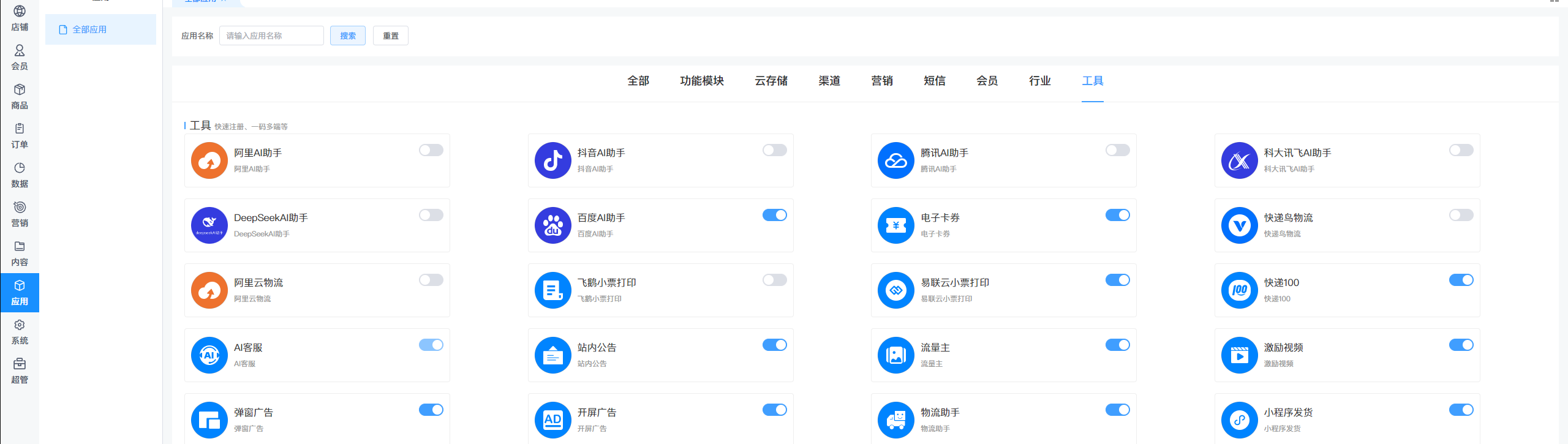Disable the 电子卡券 switch

coord(1118,215)
